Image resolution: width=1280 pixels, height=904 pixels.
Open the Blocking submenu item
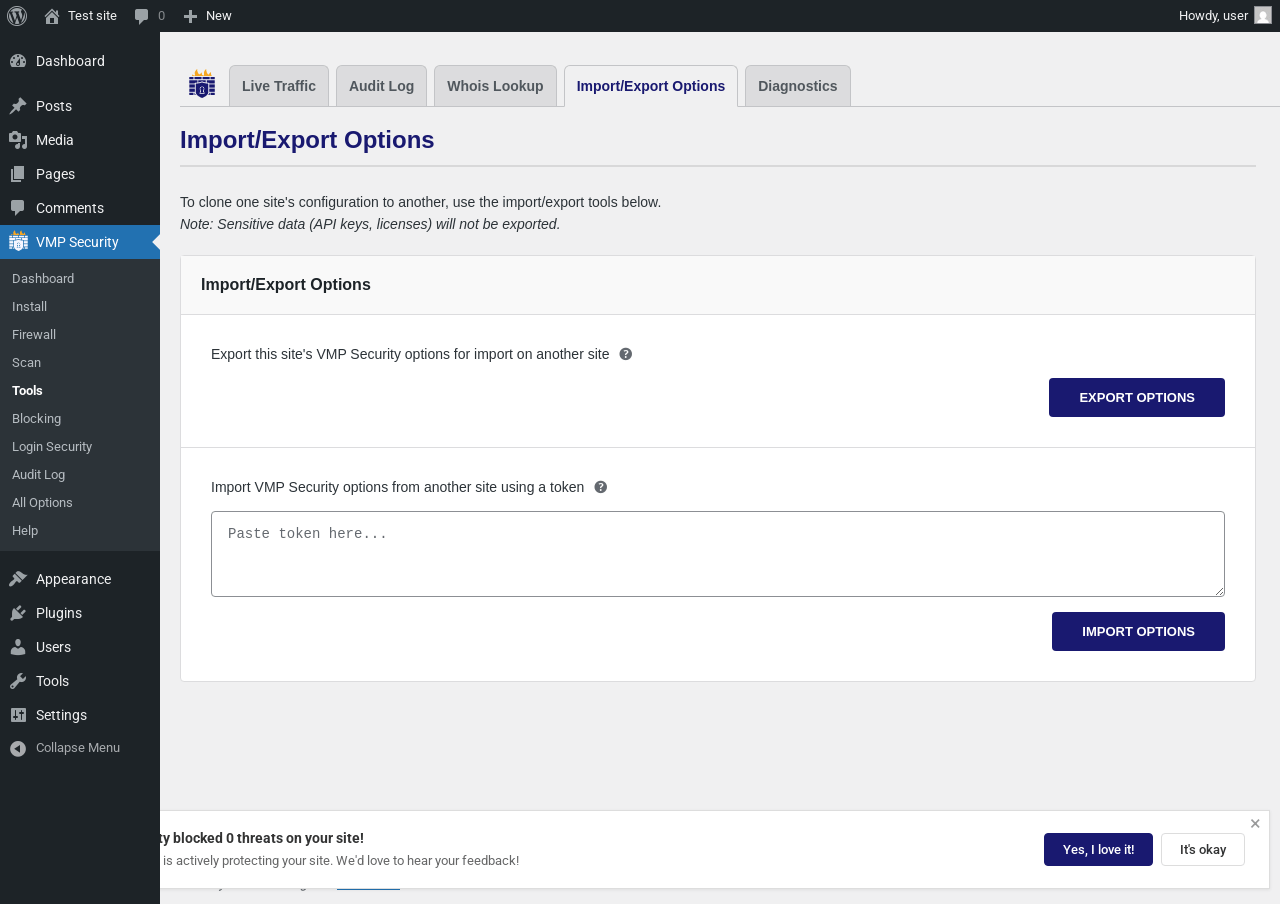click(80, 418)
